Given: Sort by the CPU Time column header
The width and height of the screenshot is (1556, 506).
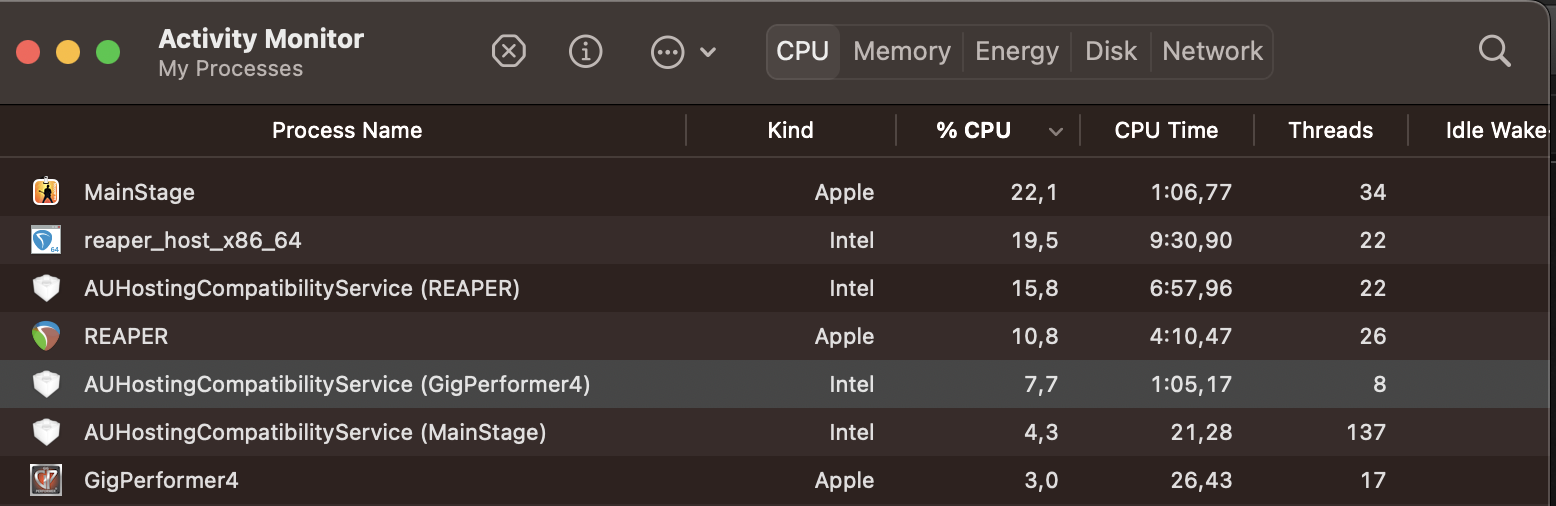Looking at the screenshot, I should tap(1166, 130).
